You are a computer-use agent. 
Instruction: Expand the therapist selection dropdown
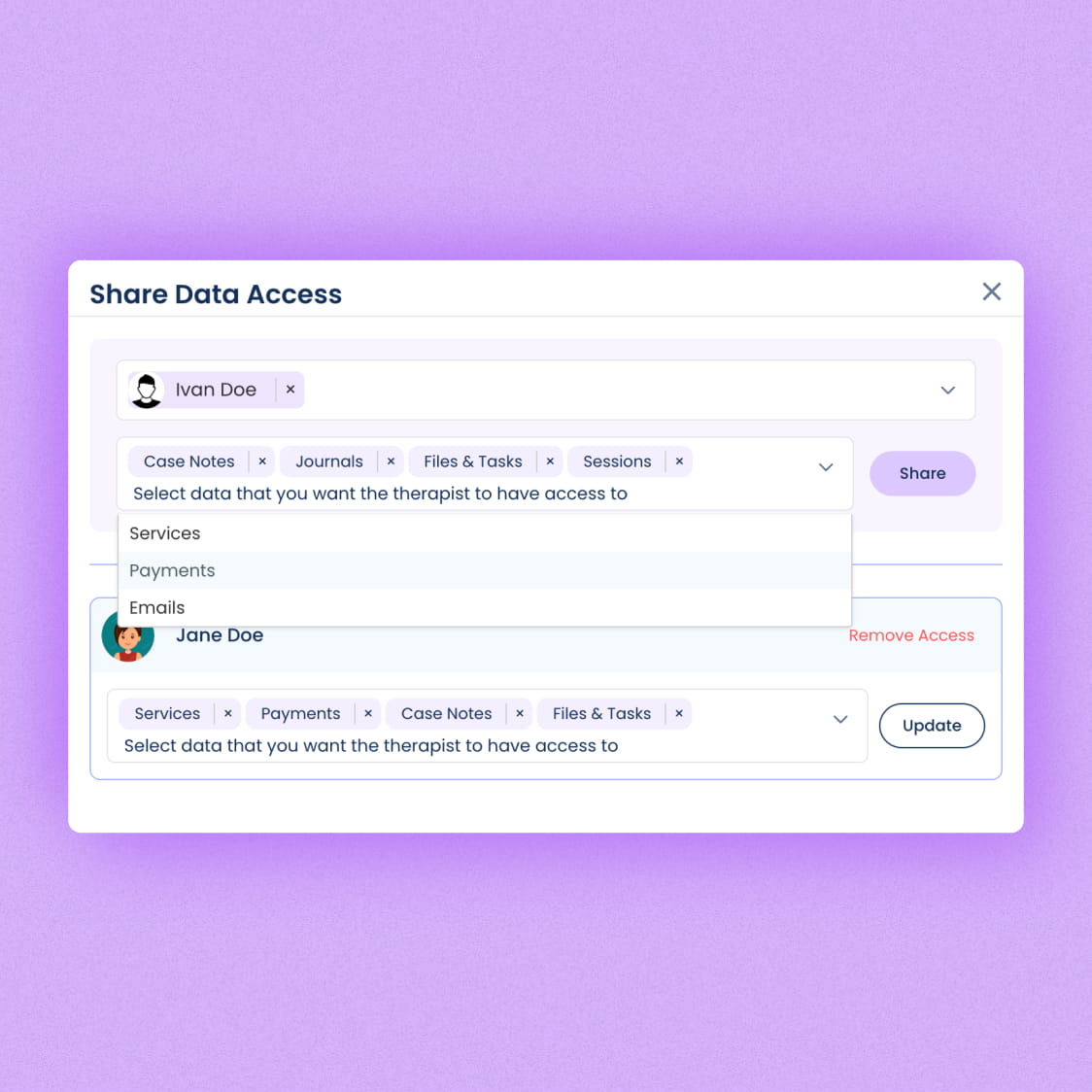(x=947, y=390)
